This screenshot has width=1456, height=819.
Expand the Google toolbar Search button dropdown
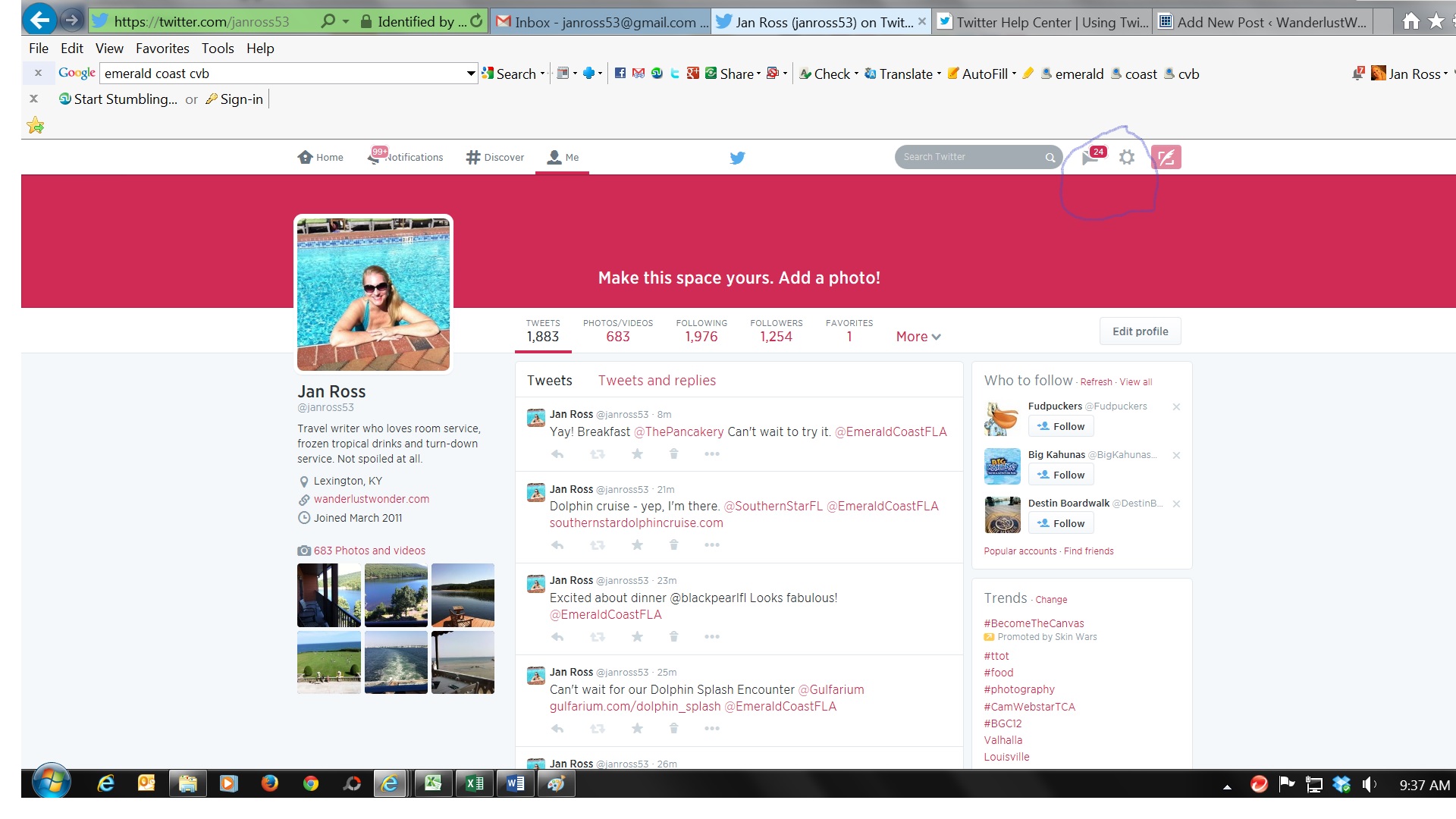point(542,74)
